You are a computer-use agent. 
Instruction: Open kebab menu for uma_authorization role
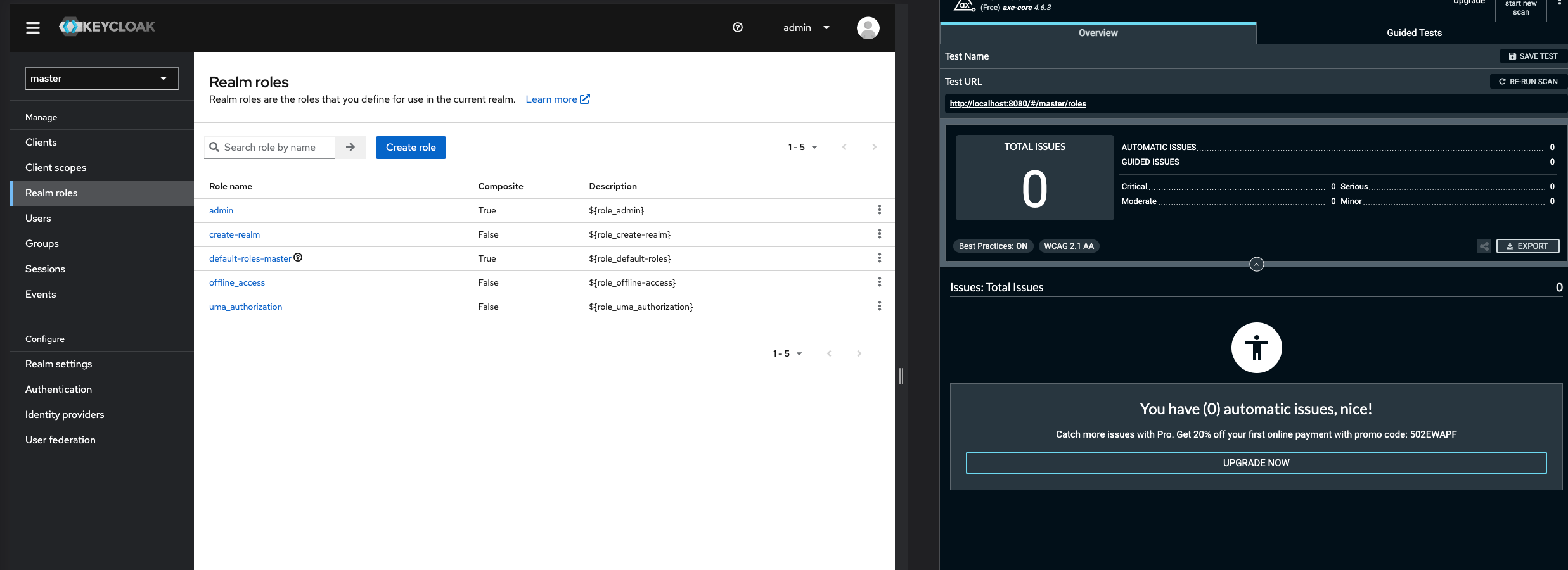point(879,306)
